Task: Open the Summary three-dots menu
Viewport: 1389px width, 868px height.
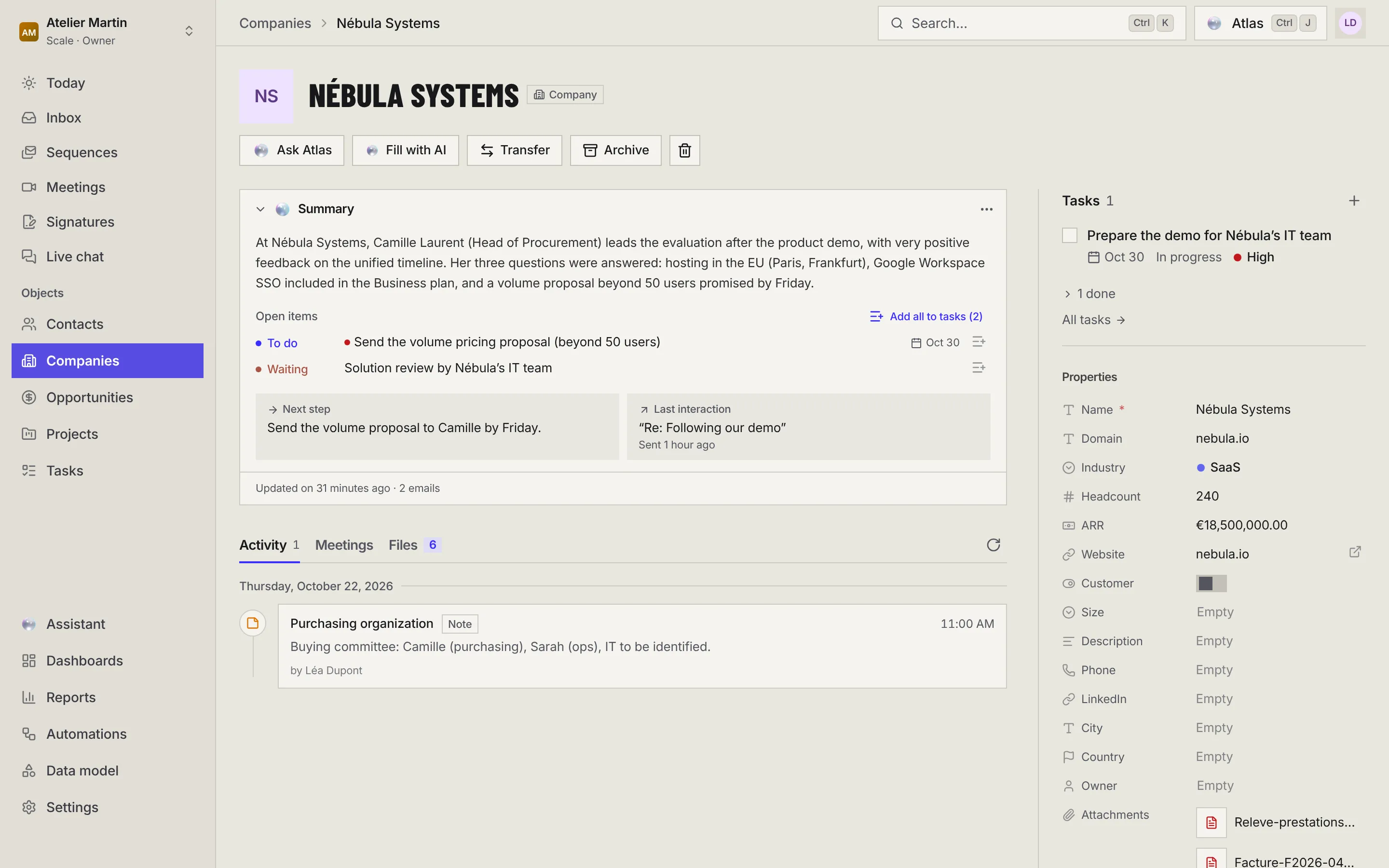Action: coord(986,210)
